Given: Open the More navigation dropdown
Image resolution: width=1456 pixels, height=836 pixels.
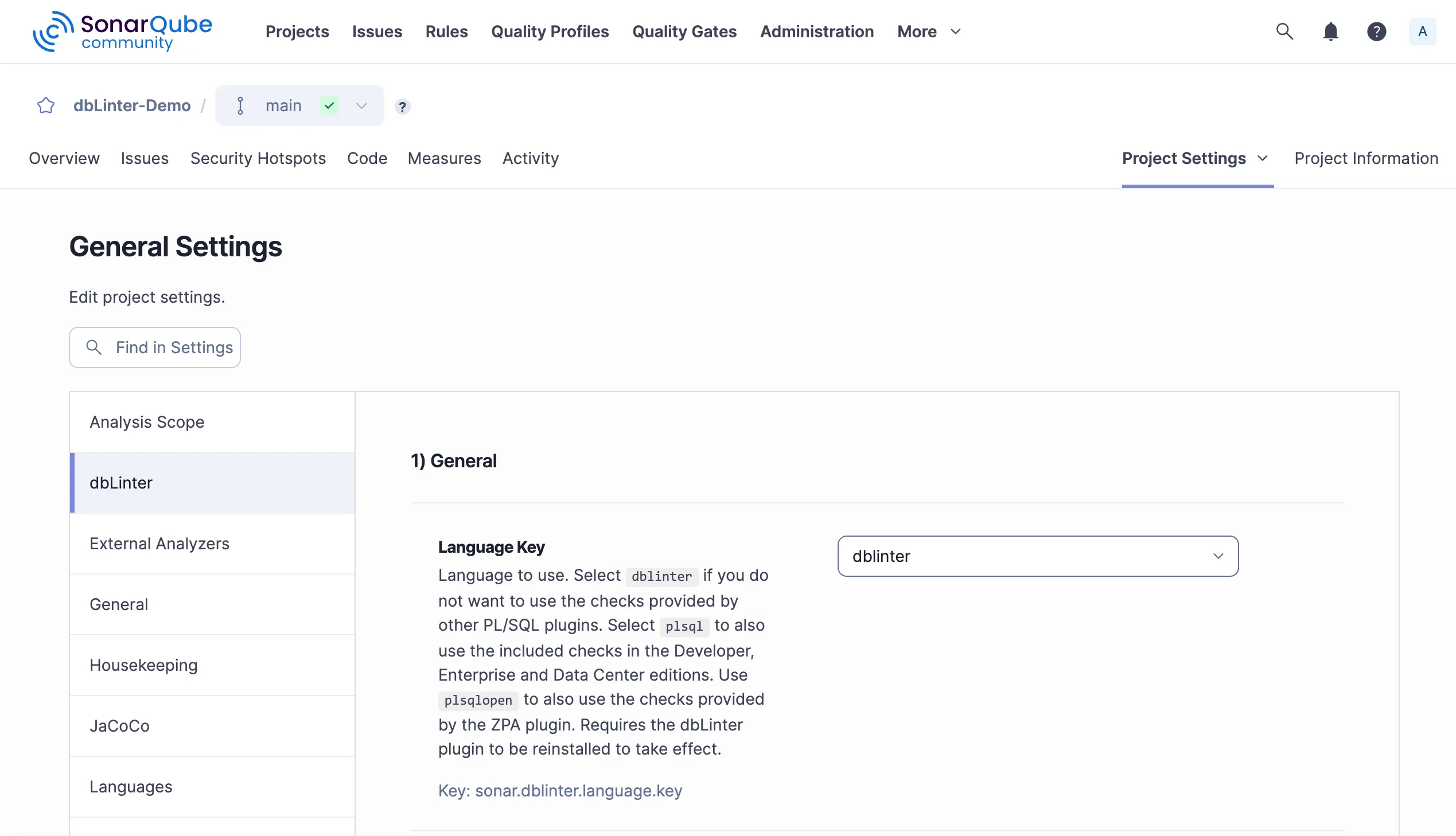Looking at the screenshot, I should point(928,32).
